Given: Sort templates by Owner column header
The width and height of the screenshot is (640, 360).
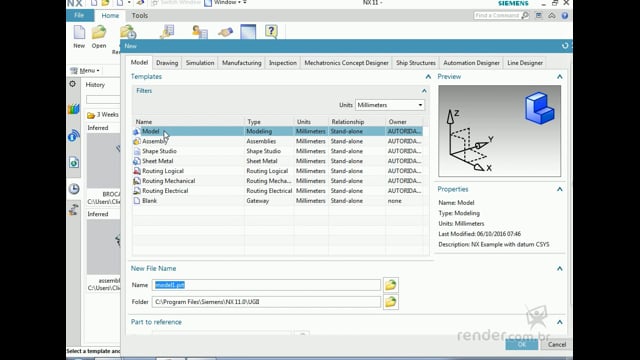Looking at the screenshot, I should click(404, 122).
